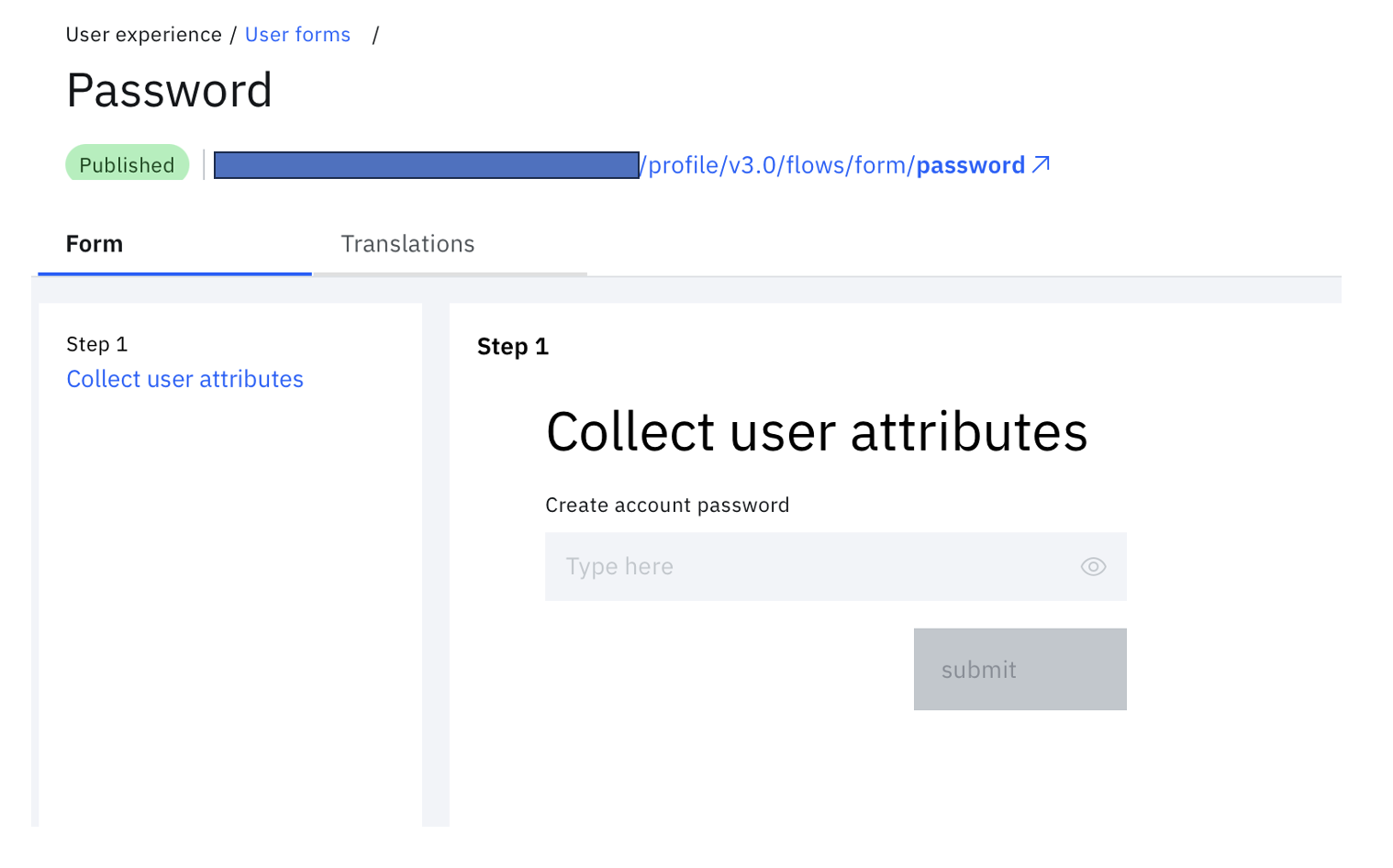Click the Type here placeholder text

[619, 567]
